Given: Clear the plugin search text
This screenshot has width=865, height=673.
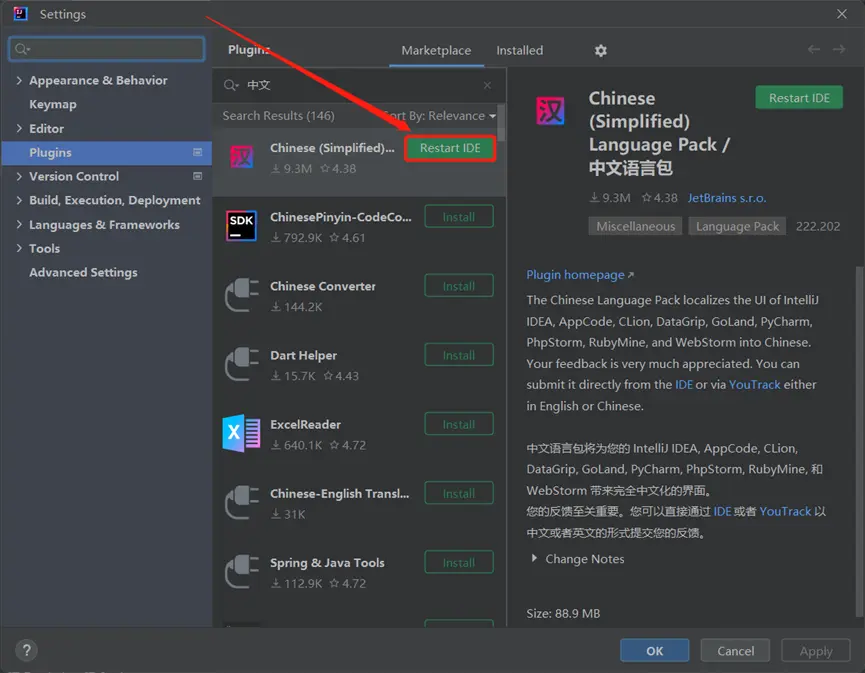Looking at the screenshot, I should point(487,85).
